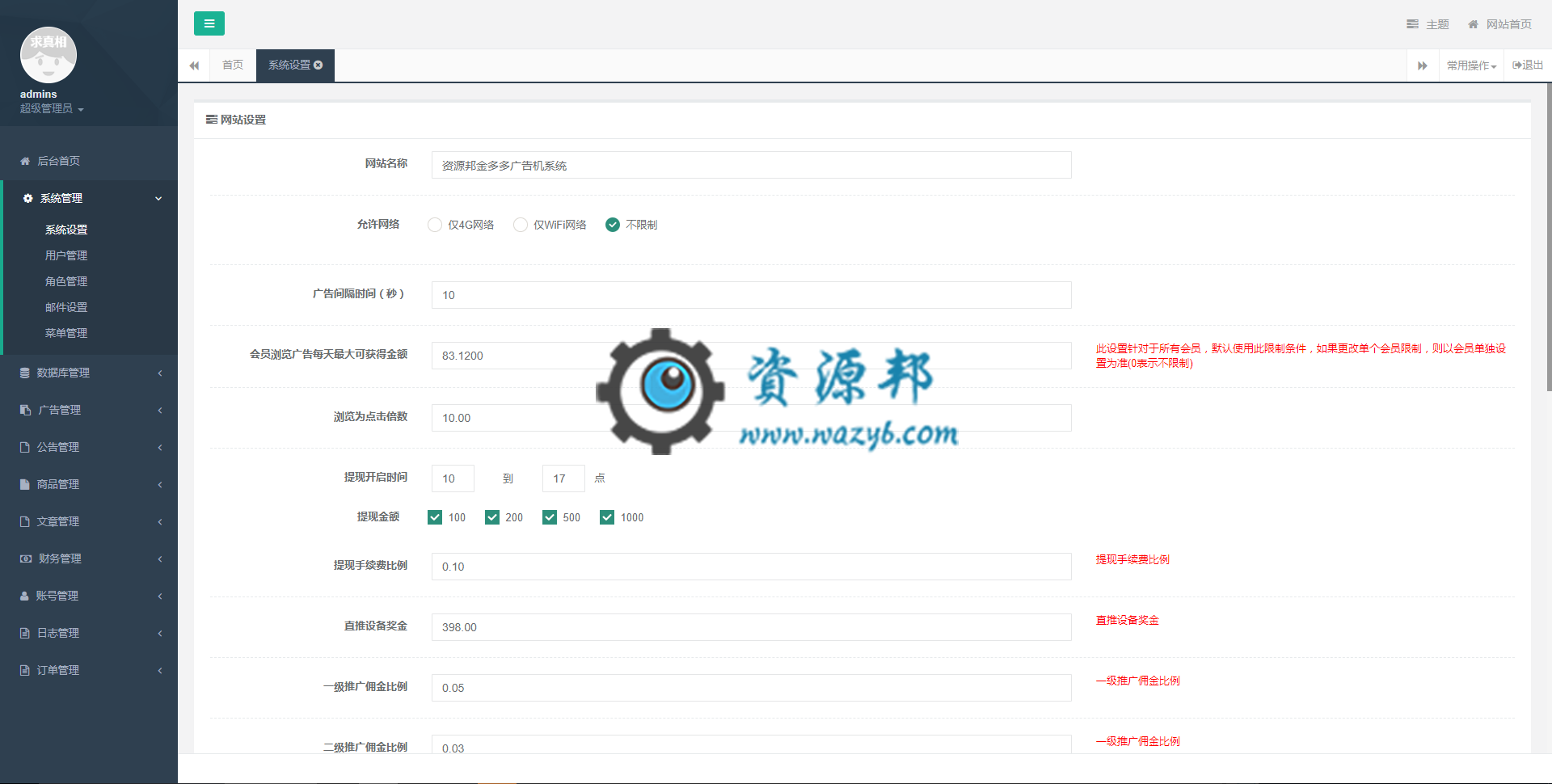Screen dimensions: 1552x784
Task: Uncheck the 100 withdrawal amount checkbox
Action: tap(435, 517)
